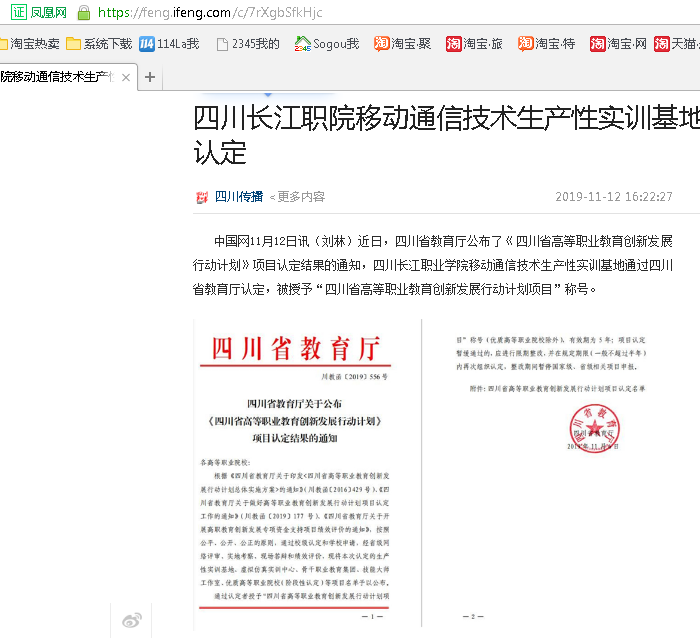Viewport: 700px width, 638px height.
Task: Open the 淘宝·旅 bookmark
Action: 474,44
